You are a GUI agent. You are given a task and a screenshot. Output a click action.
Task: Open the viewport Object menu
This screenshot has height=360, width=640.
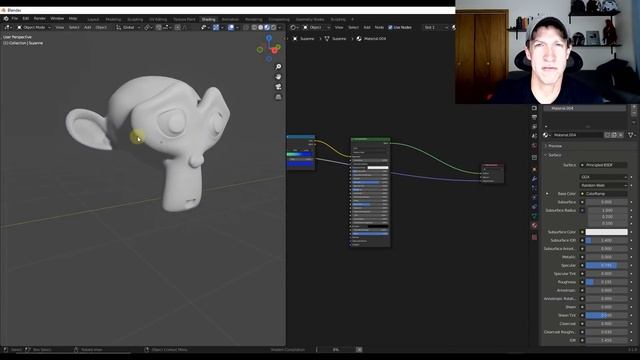[101, 27]
